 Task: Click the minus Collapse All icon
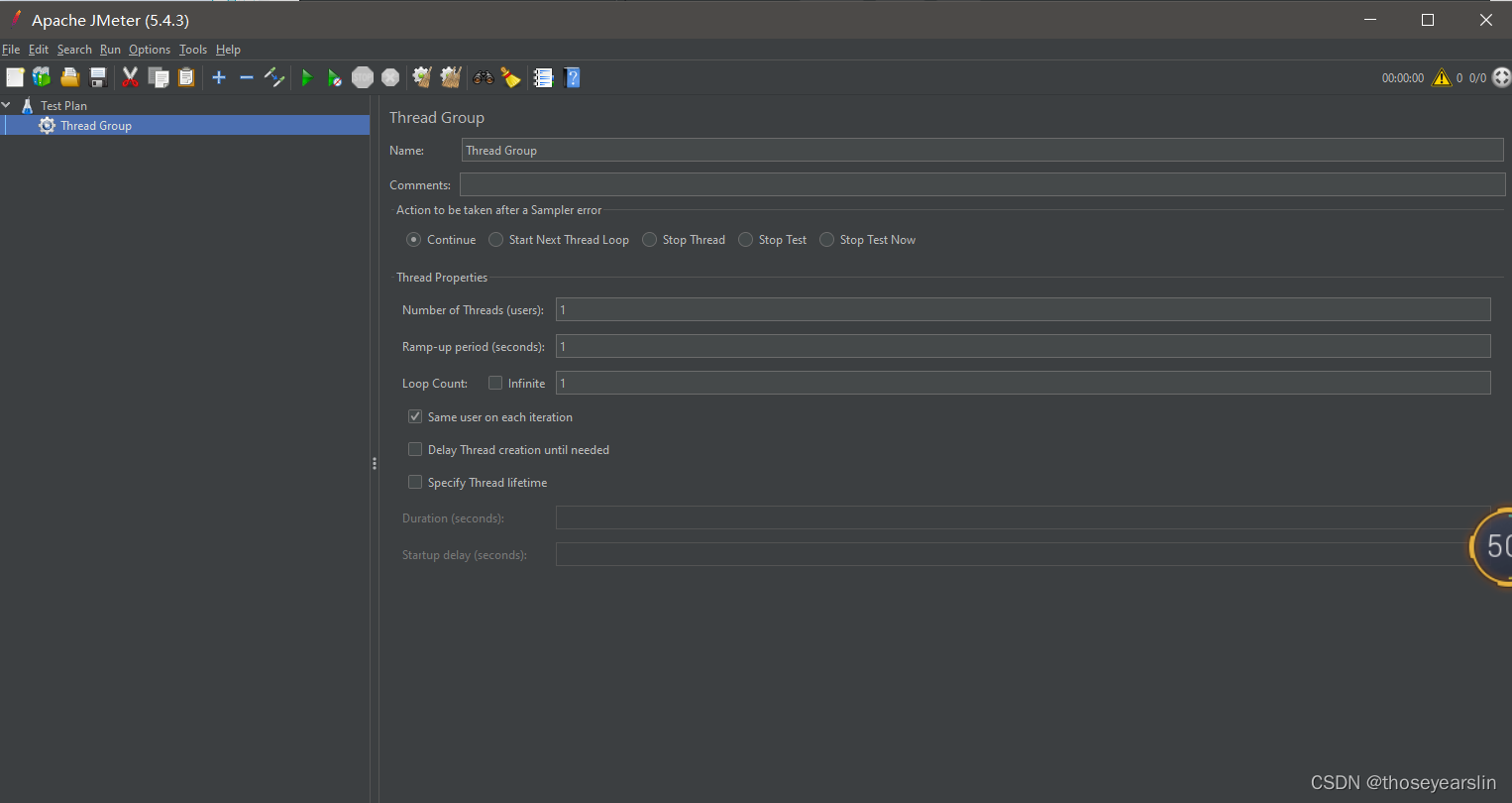click(247, 77)
